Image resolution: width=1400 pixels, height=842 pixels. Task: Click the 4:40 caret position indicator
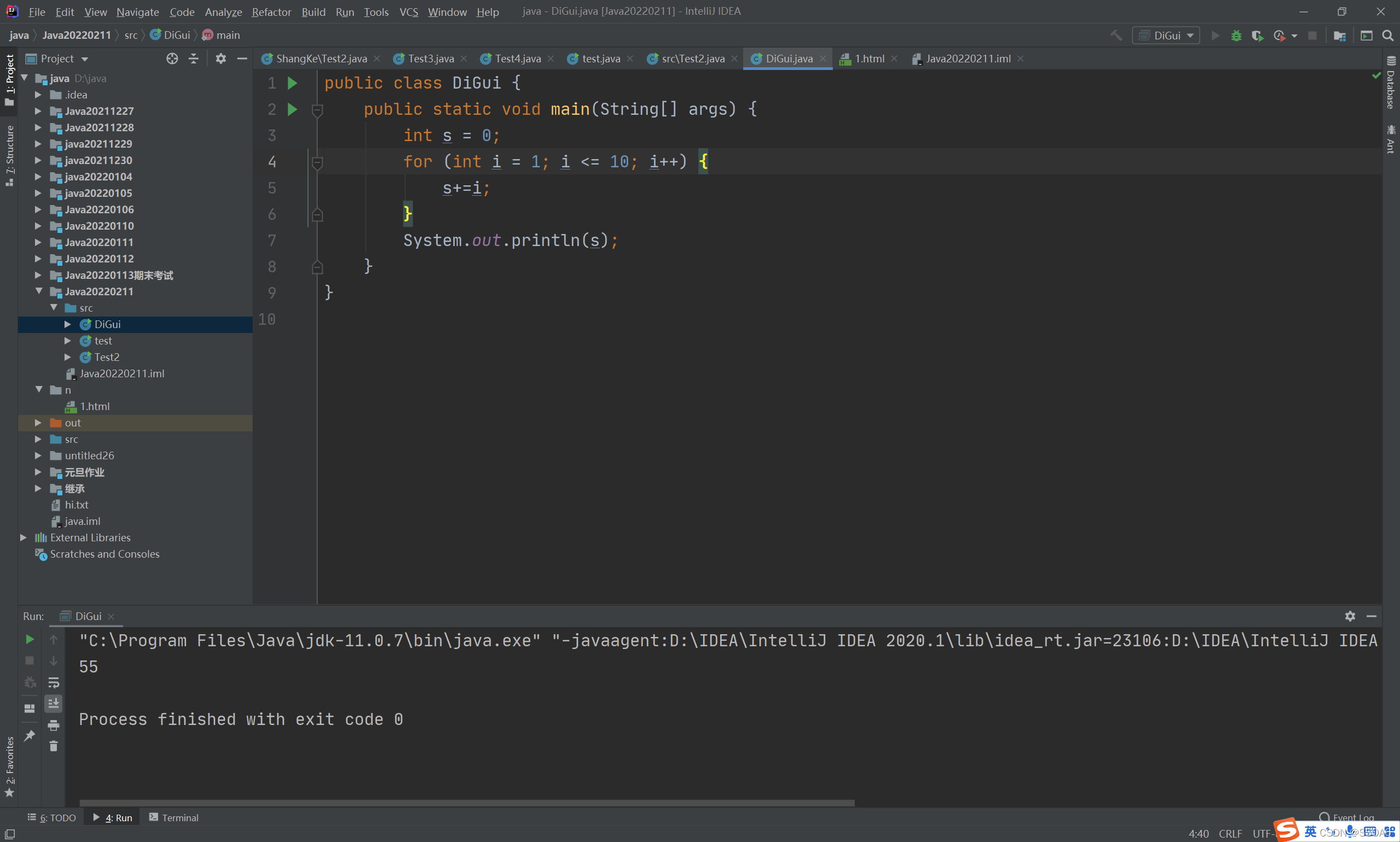(1199, 833)
